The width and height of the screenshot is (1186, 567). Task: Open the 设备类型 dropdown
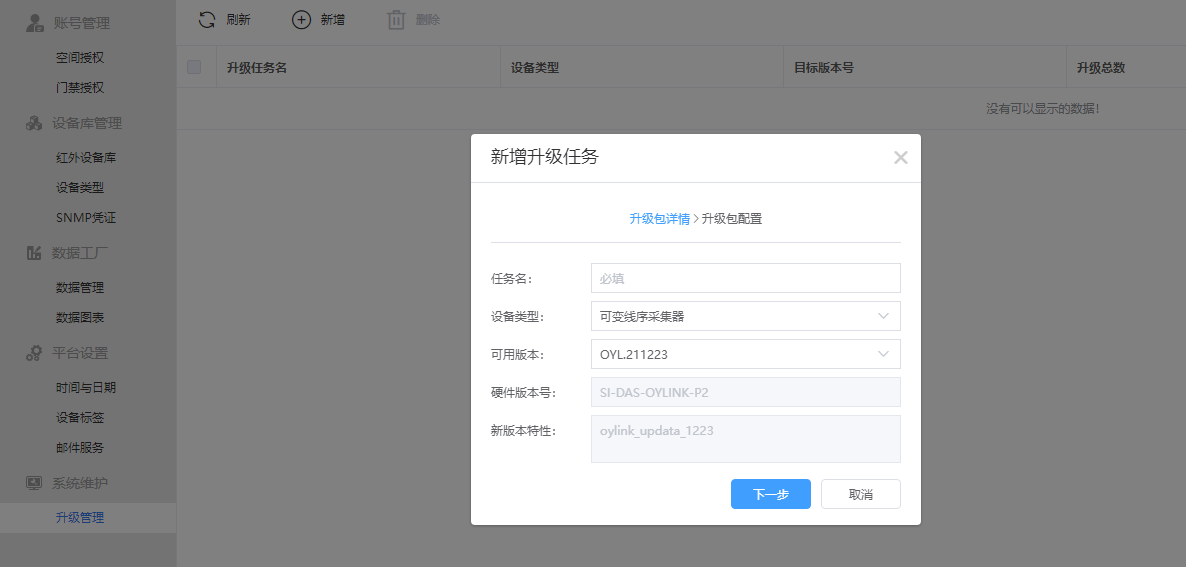745,316
